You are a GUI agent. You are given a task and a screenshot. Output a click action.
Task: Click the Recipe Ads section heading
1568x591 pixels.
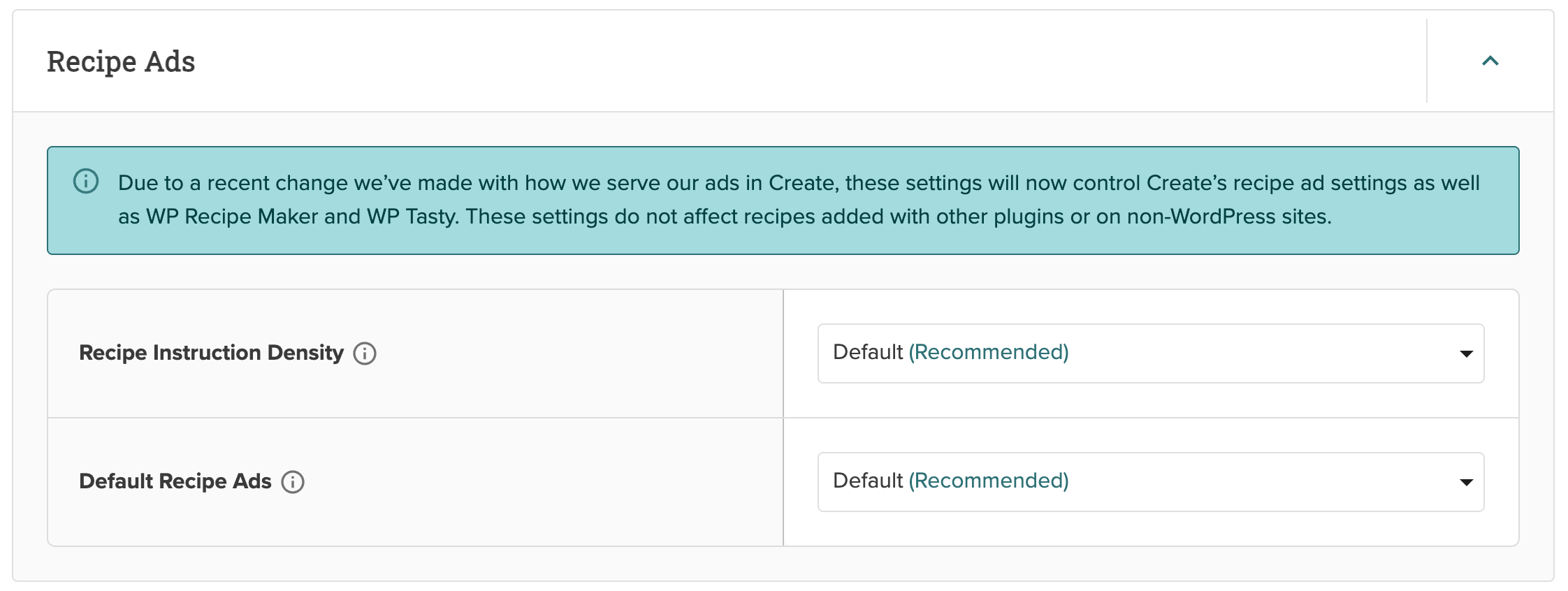[x=121, y=61]
